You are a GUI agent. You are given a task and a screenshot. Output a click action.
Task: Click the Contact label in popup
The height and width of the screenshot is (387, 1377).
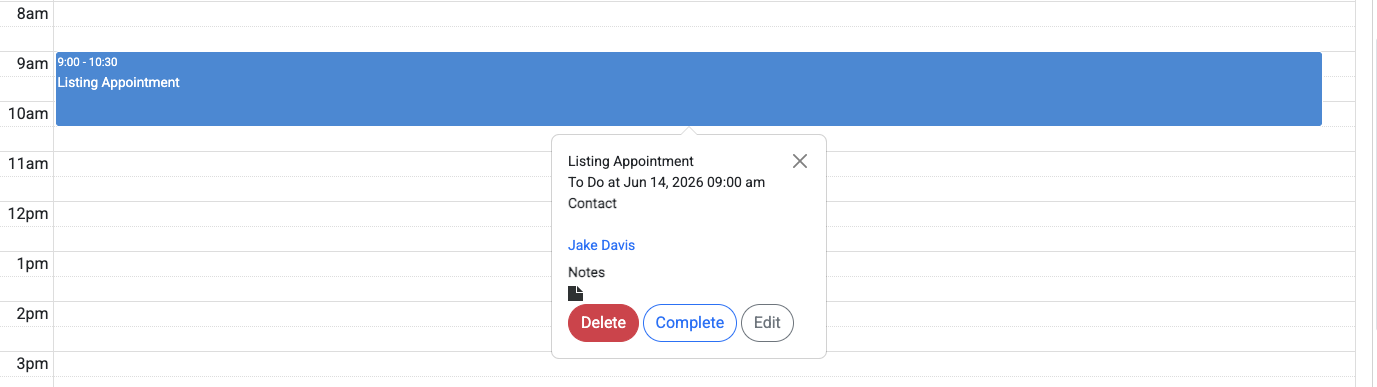[592, 203]
